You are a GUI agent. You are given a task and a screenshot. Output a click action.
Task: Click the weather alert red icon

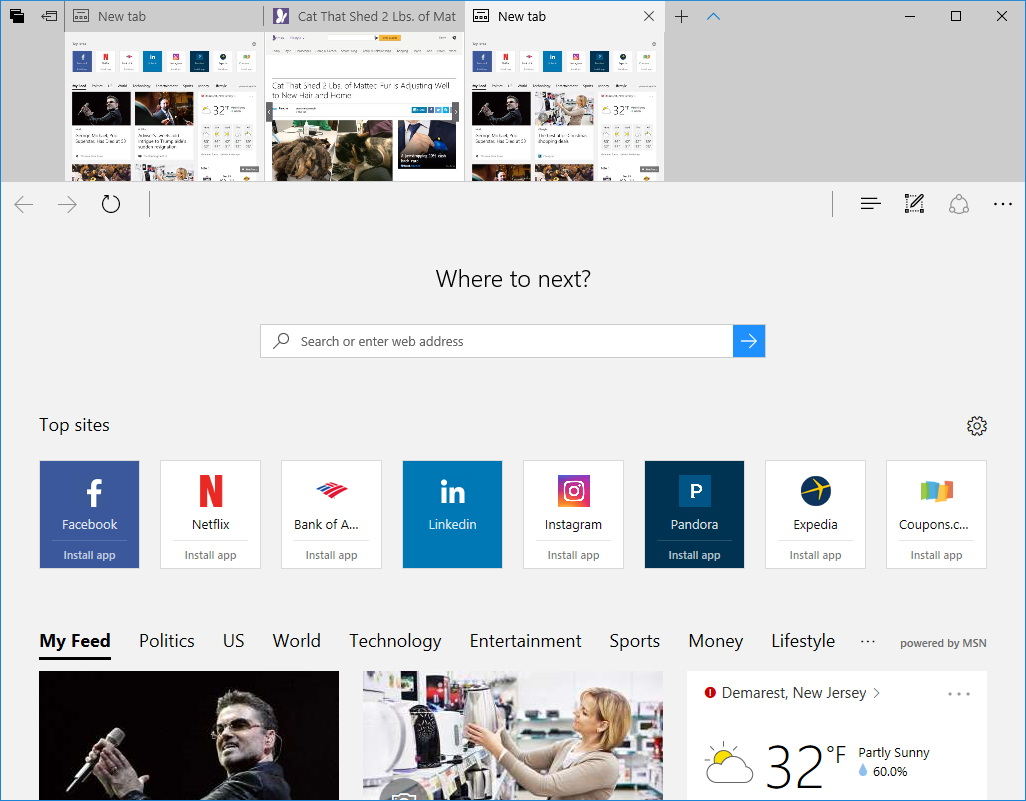[x=710, y=692]
